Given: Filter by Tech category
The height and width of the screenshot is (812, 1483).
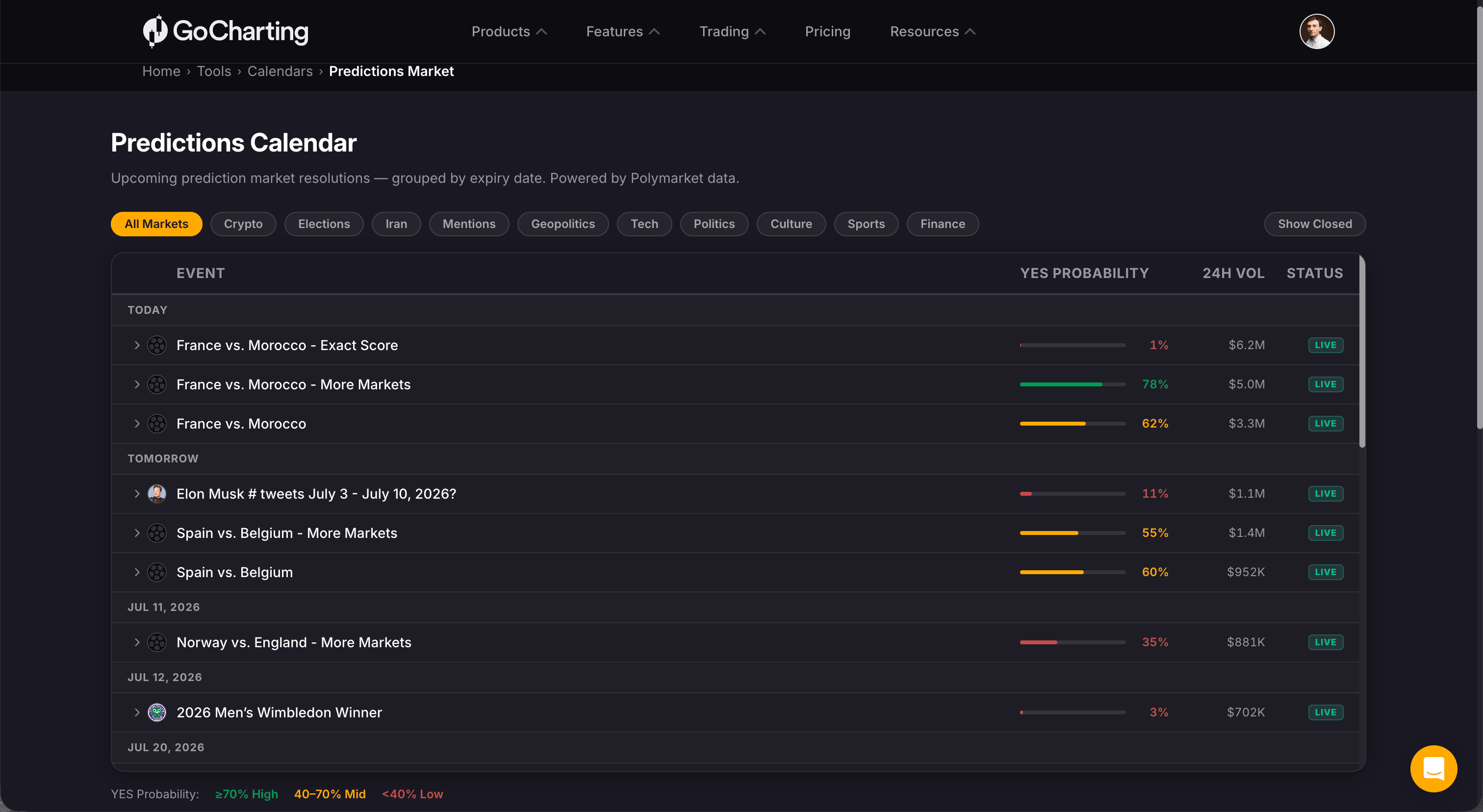Looking at the screenshot, I should point(644,224).
